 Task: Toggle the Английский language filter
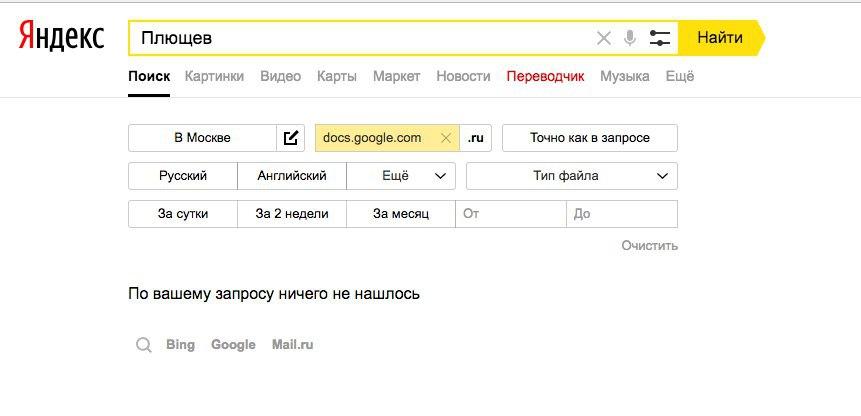pos(292,176)
